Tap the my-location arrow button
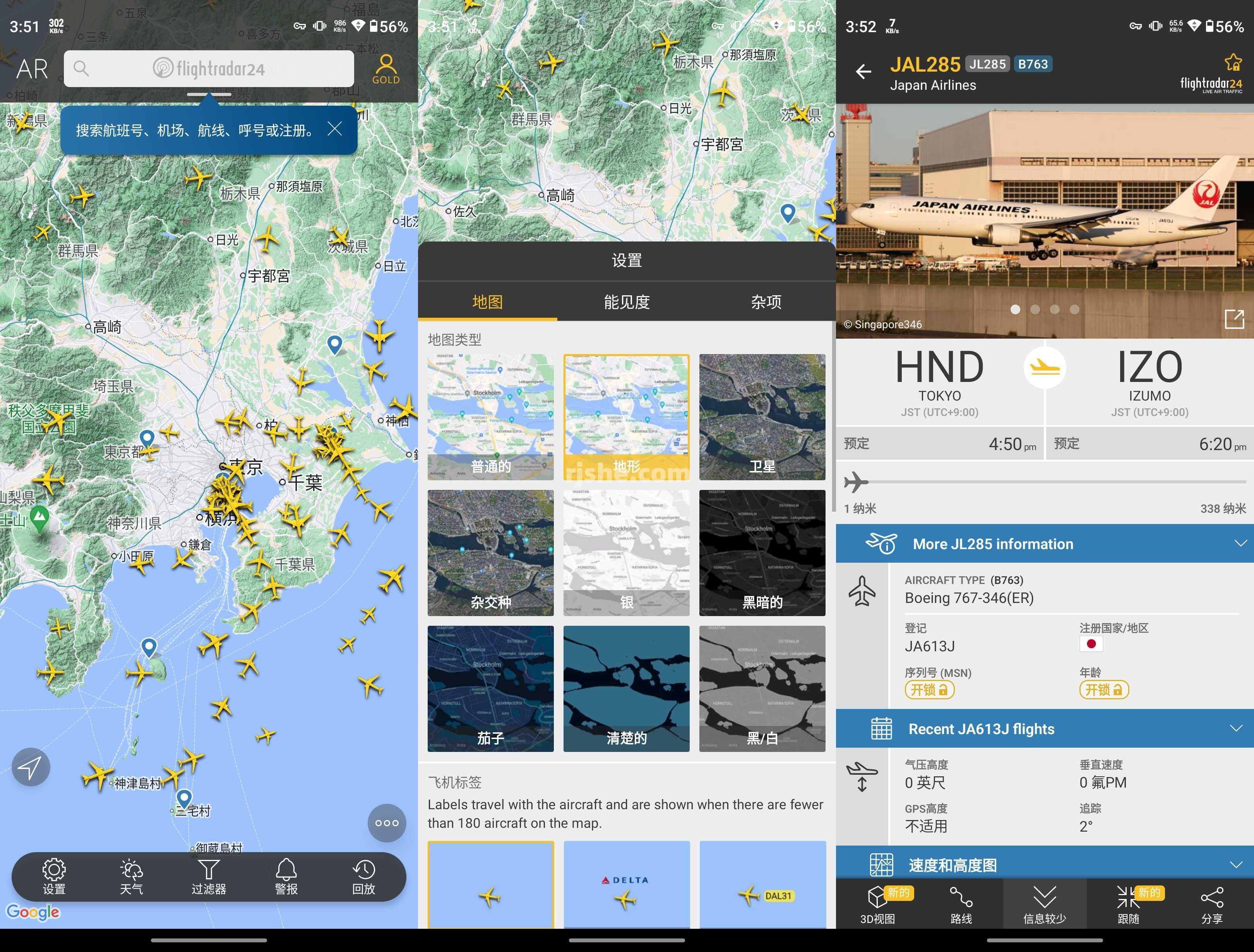This screenshot has width=1254, height=952. [x=31, y=767]
